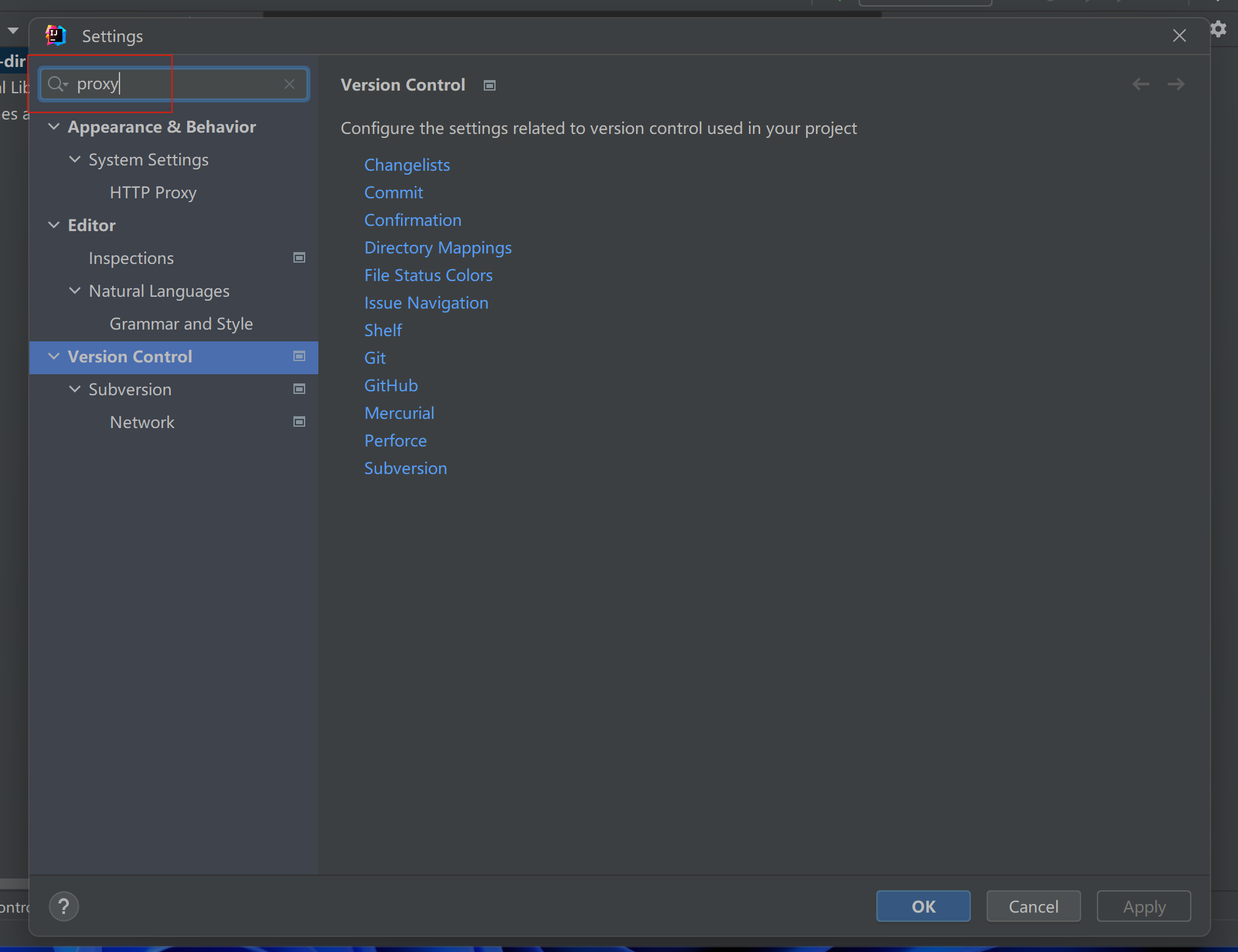
Task: Collapse Natural Languages node
Action: (75, 291)
